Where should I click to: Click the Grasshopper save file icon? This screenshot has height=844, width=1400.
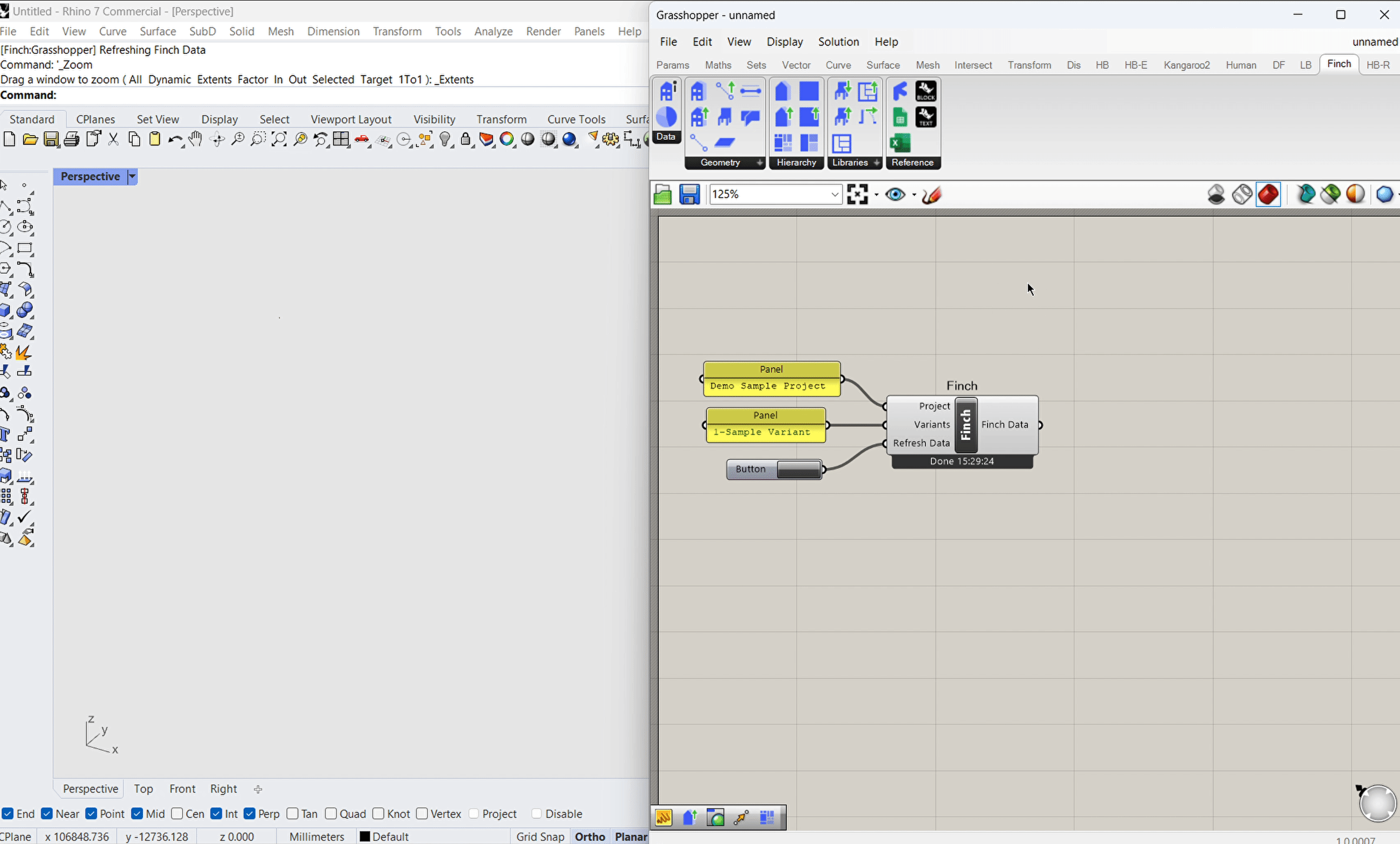689,195
